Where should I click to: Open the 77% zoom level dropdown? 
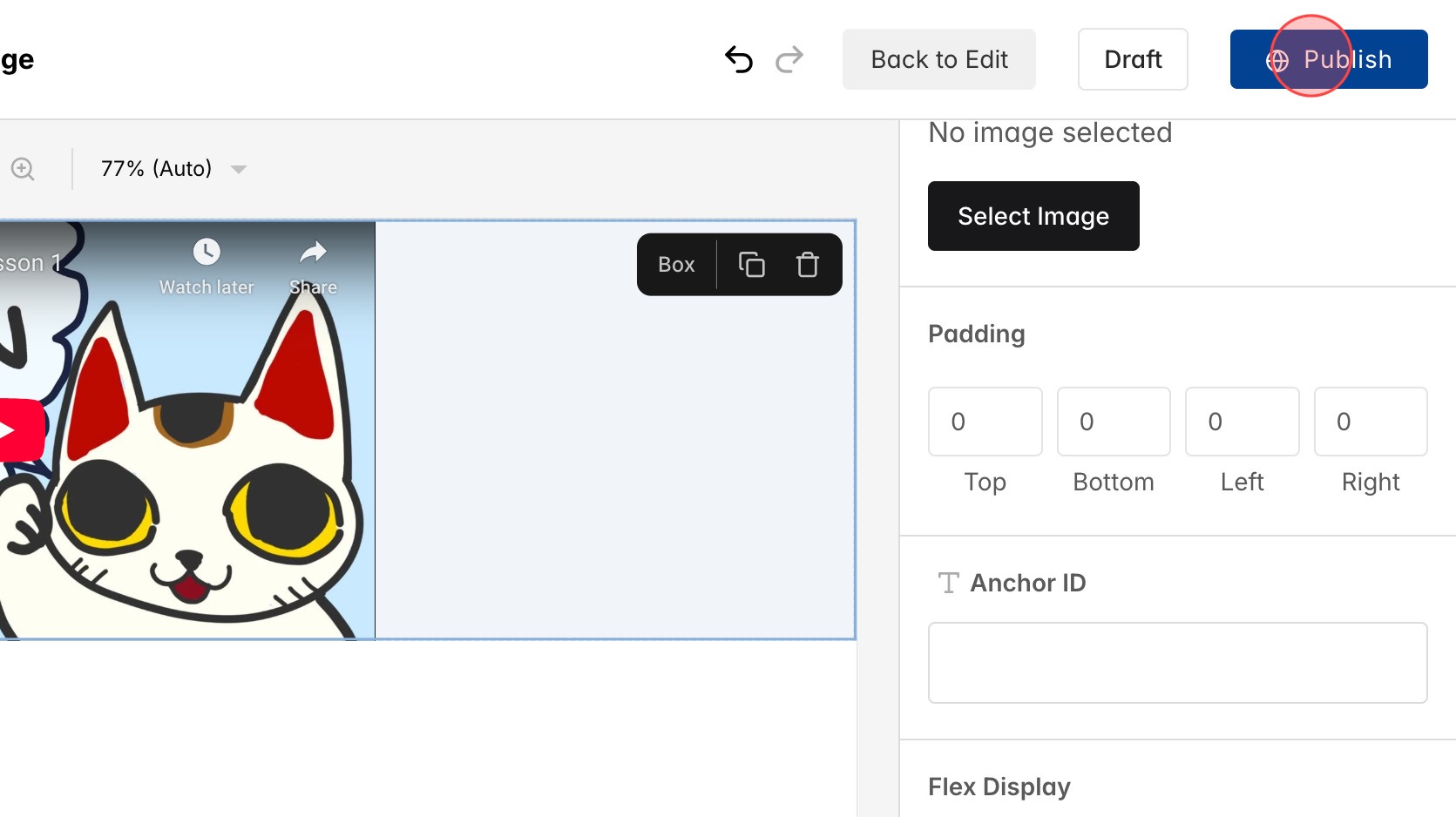[155, 168]
